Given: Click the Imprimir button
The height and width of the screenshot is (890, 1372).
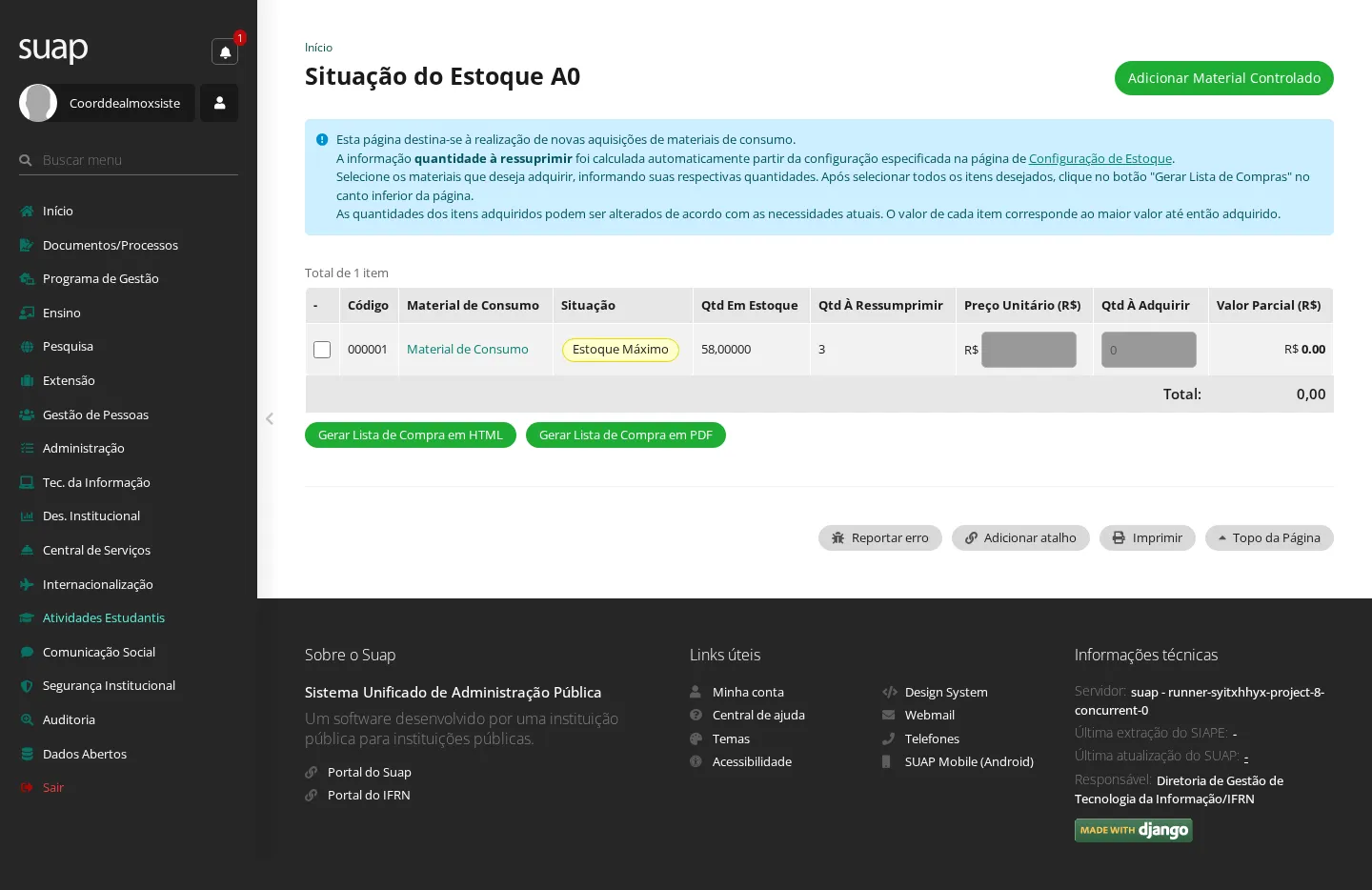Looking at the screenshot, I should pyautogui.click(x=1147, y=538).
